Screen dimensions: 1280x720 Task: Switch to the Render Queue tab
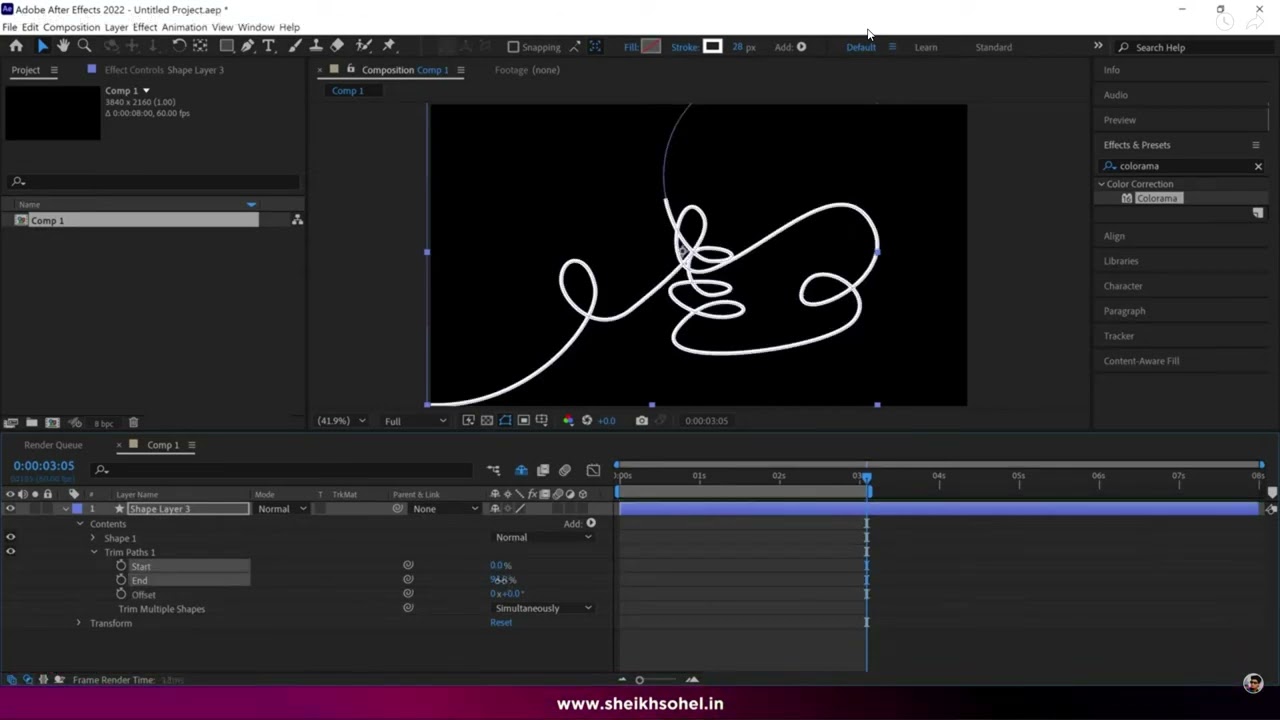53,445
